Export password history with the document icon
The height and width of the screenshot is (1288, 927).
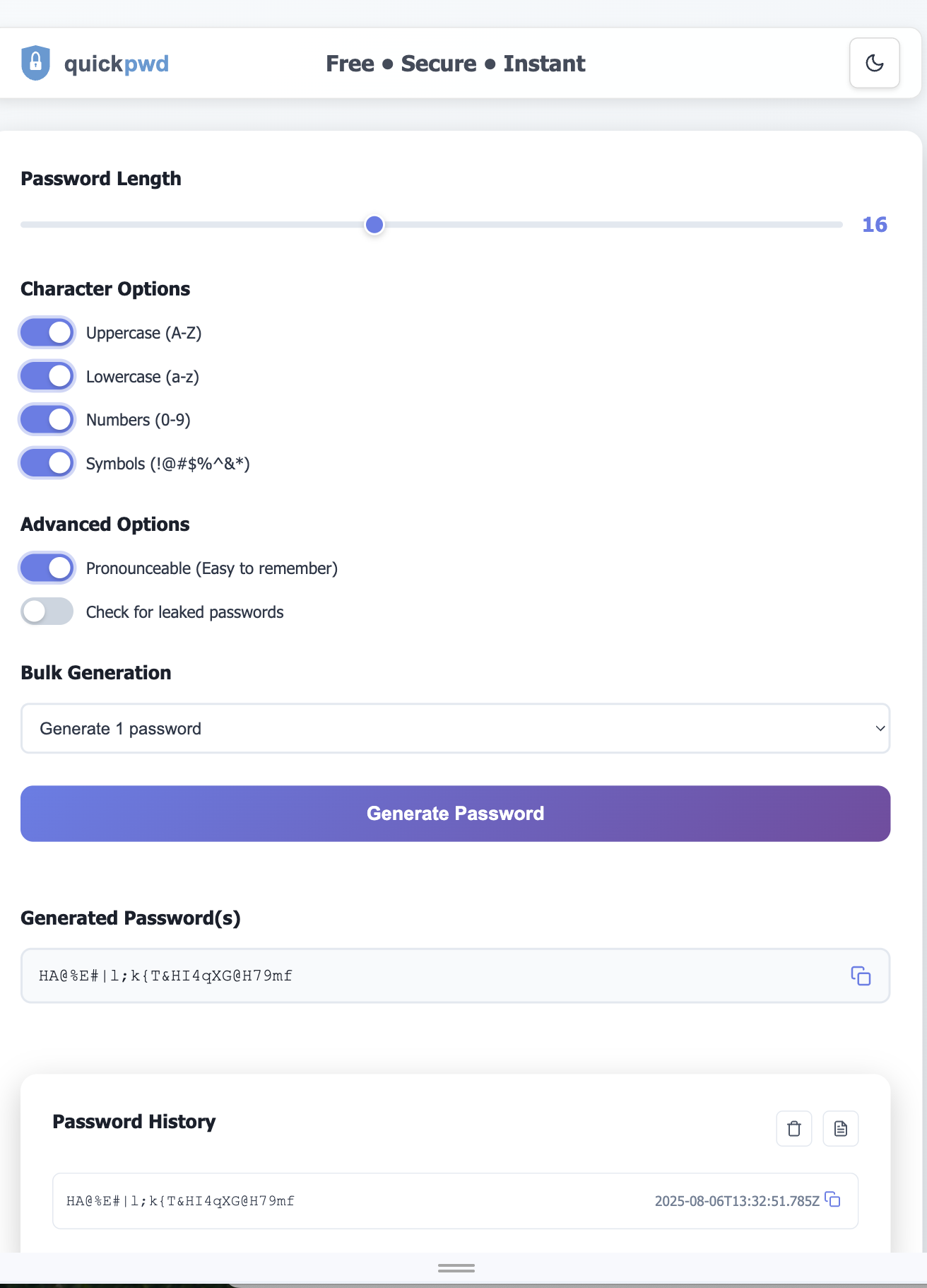(841, 1128)
